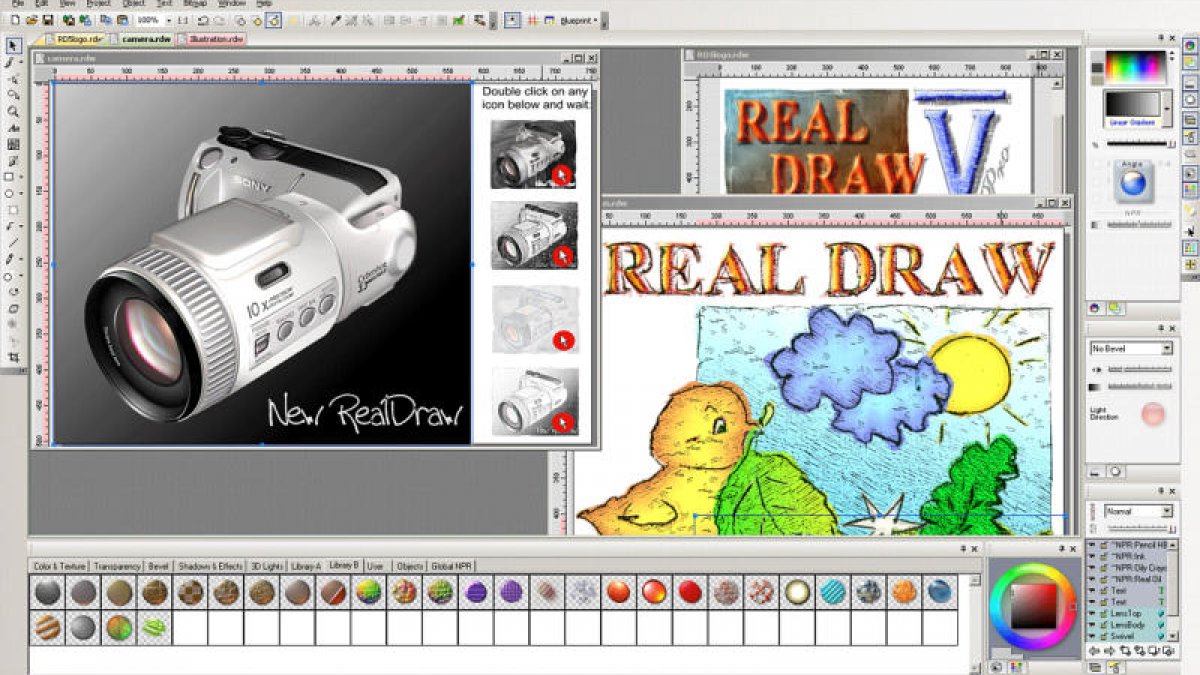Select the checkerboard sphere preset in Library B
This screenshot has height=675, width=1200.
click(x=191, y=592)
